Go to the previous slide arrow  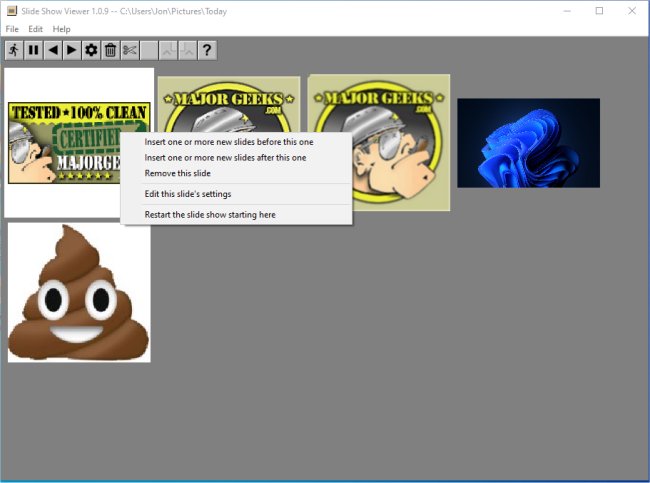pos(53,51)
